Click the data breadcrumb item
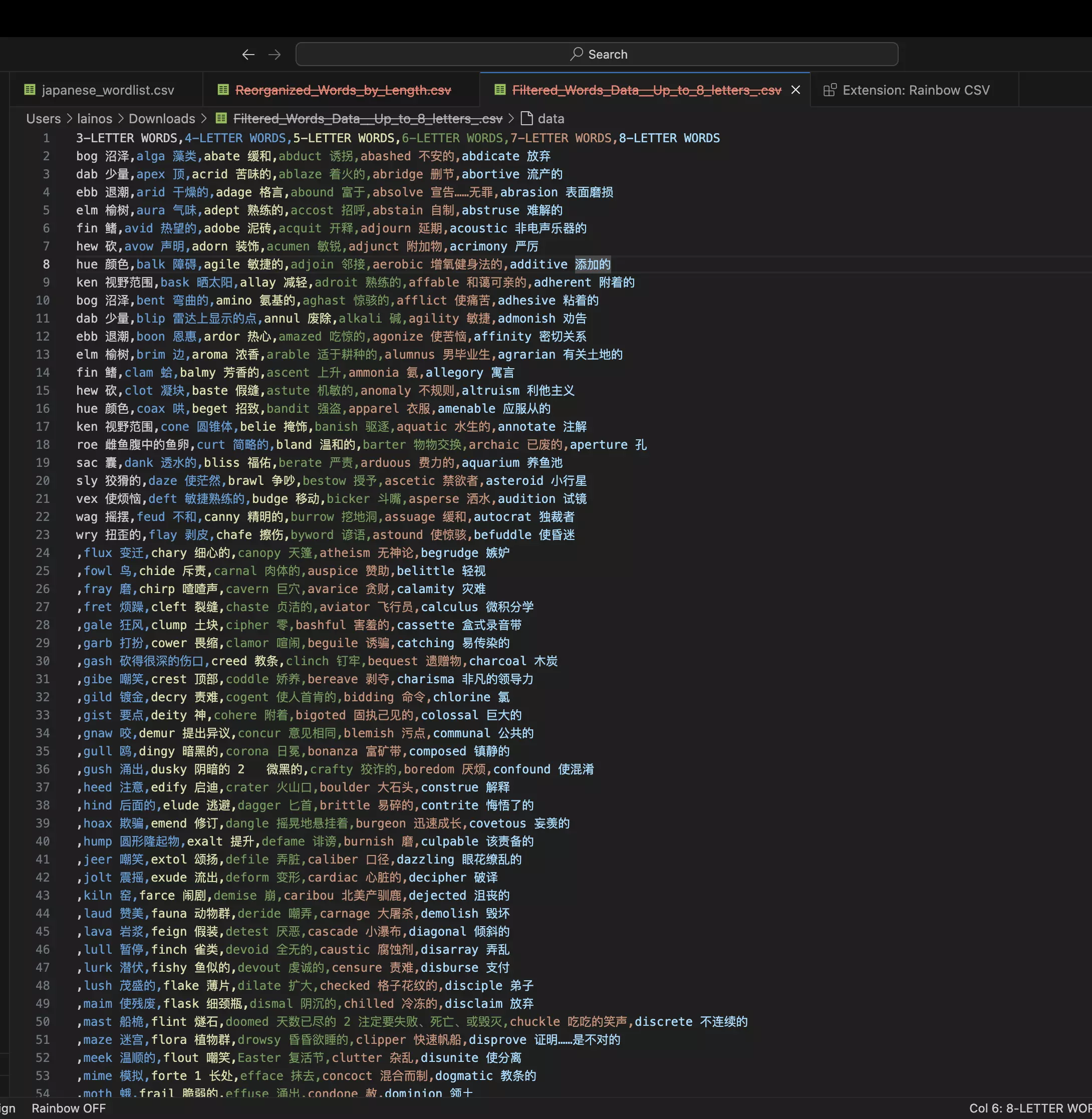Viewport: 1092px width, 1119px height. tap(551, 119)
